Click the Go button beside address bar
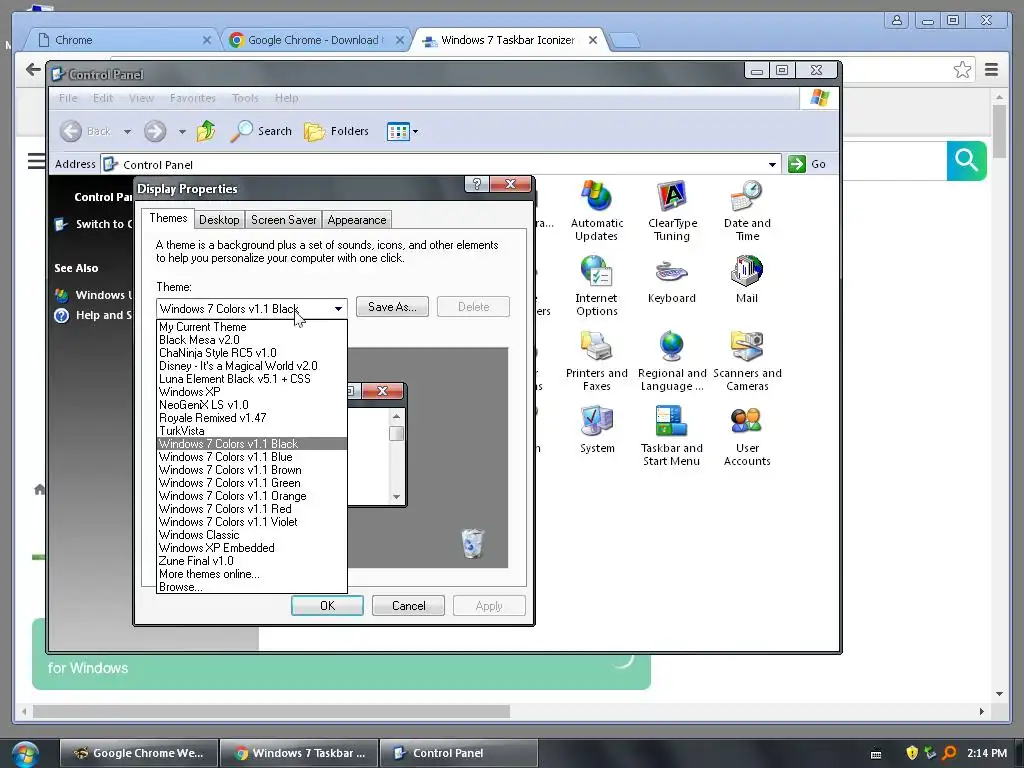The width and height of the screenshot is (1024, 768). point(807,164)
